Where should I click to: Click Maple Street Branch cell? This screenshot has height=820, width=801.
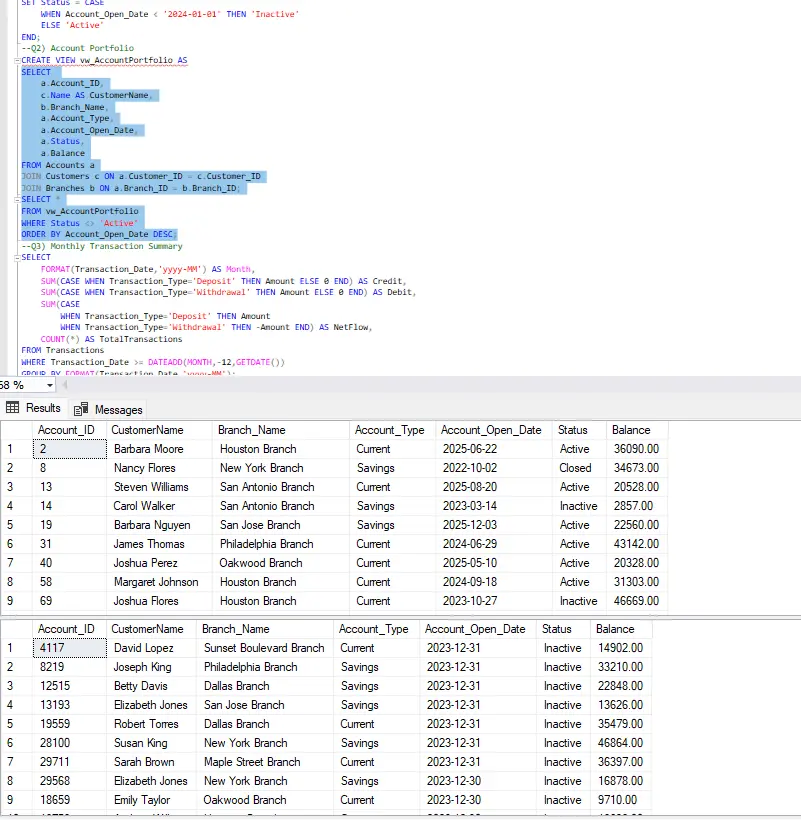click(265, 762)
